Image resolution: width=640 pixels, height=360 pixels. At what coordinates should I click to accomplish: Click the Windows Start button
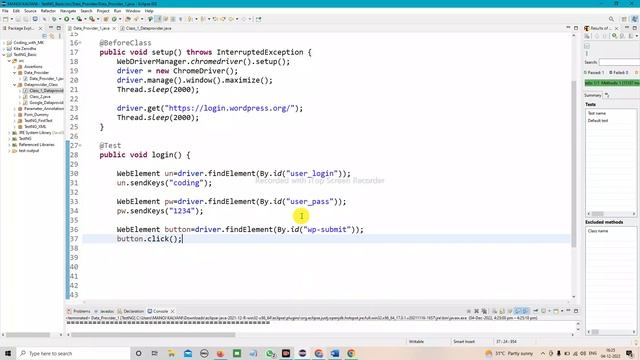pos(7,353)
